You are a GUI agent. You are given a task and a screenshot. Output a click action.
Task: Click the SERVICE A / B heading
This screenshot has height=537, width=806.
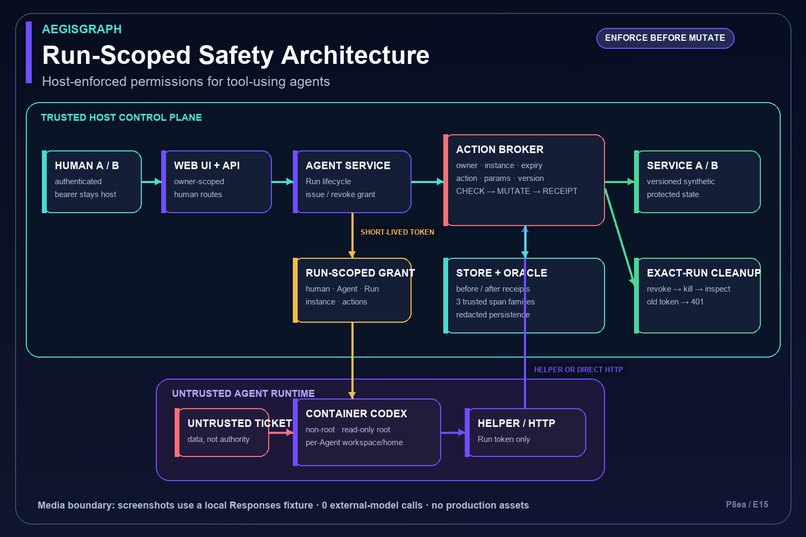[682, 165]
